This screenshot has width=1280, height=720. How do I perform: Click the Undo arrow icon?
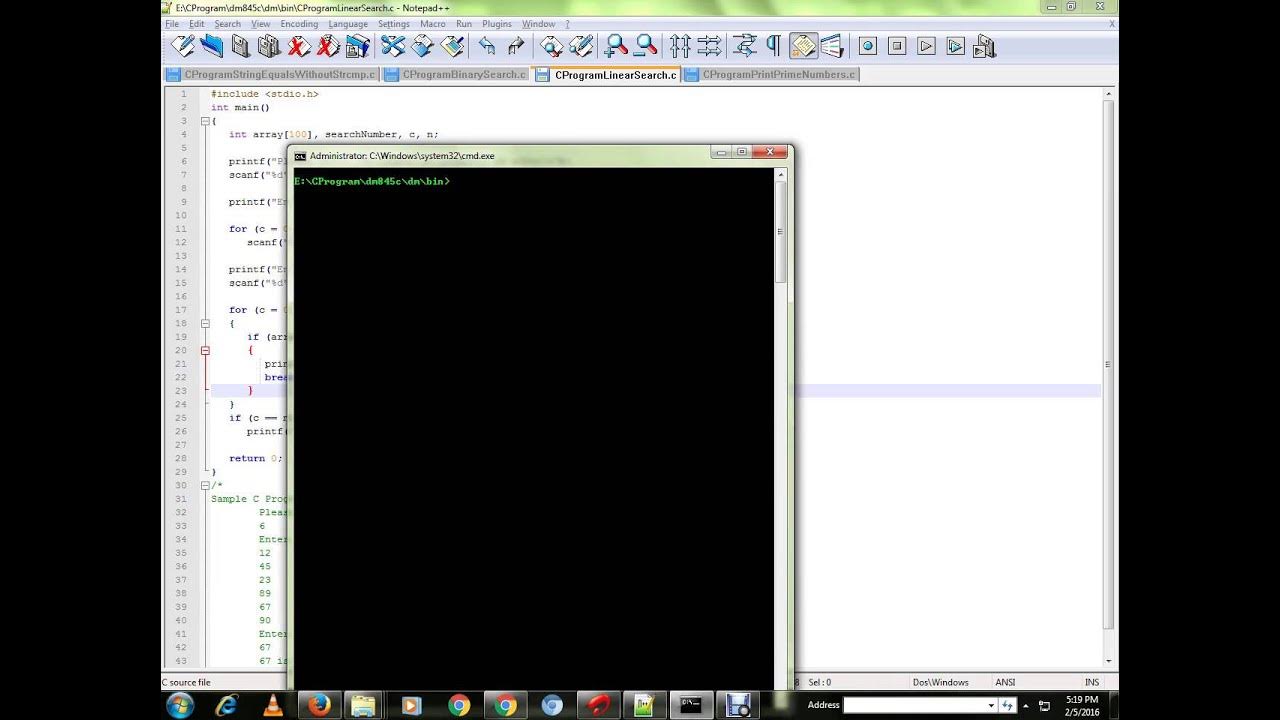487,46
